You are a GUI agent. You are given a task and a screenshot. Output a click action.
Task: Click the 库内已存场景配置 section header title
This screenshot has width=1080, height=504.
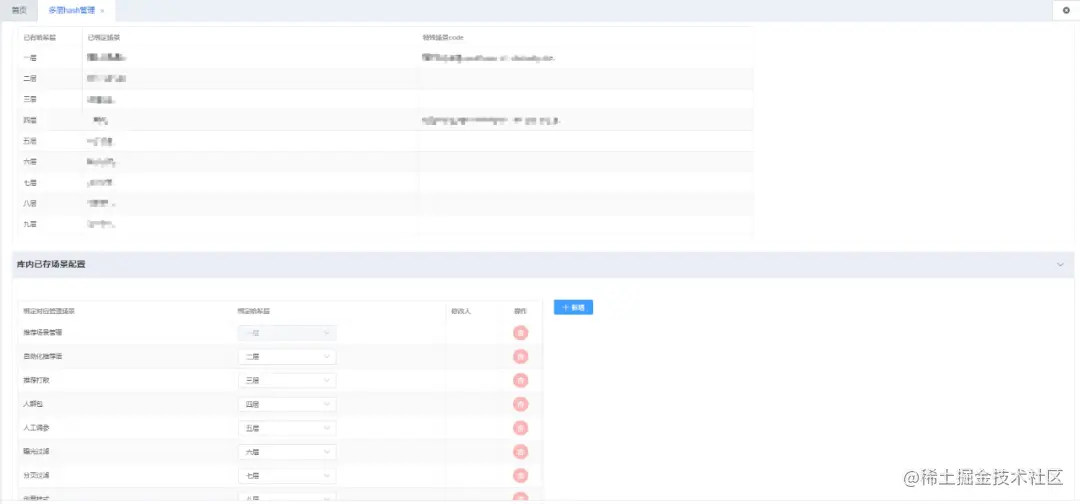click(51, 264)
